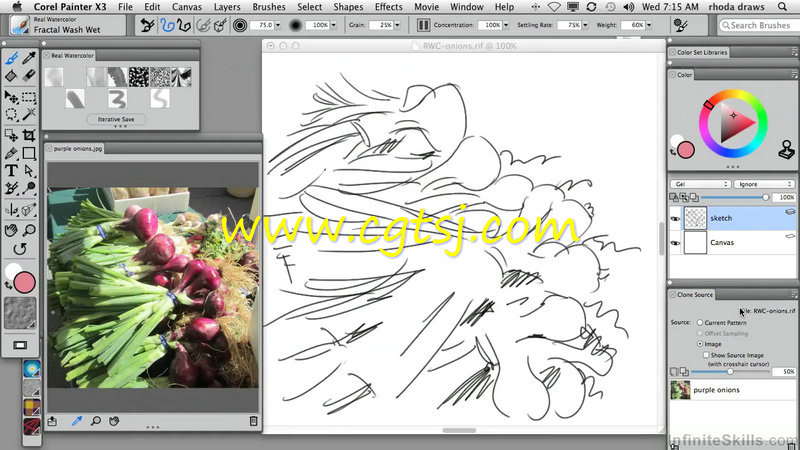Image resolution: width=800 pixels, height=450 pixels.
Task: Hide the Canvas layer
Action: click(675, 243)
